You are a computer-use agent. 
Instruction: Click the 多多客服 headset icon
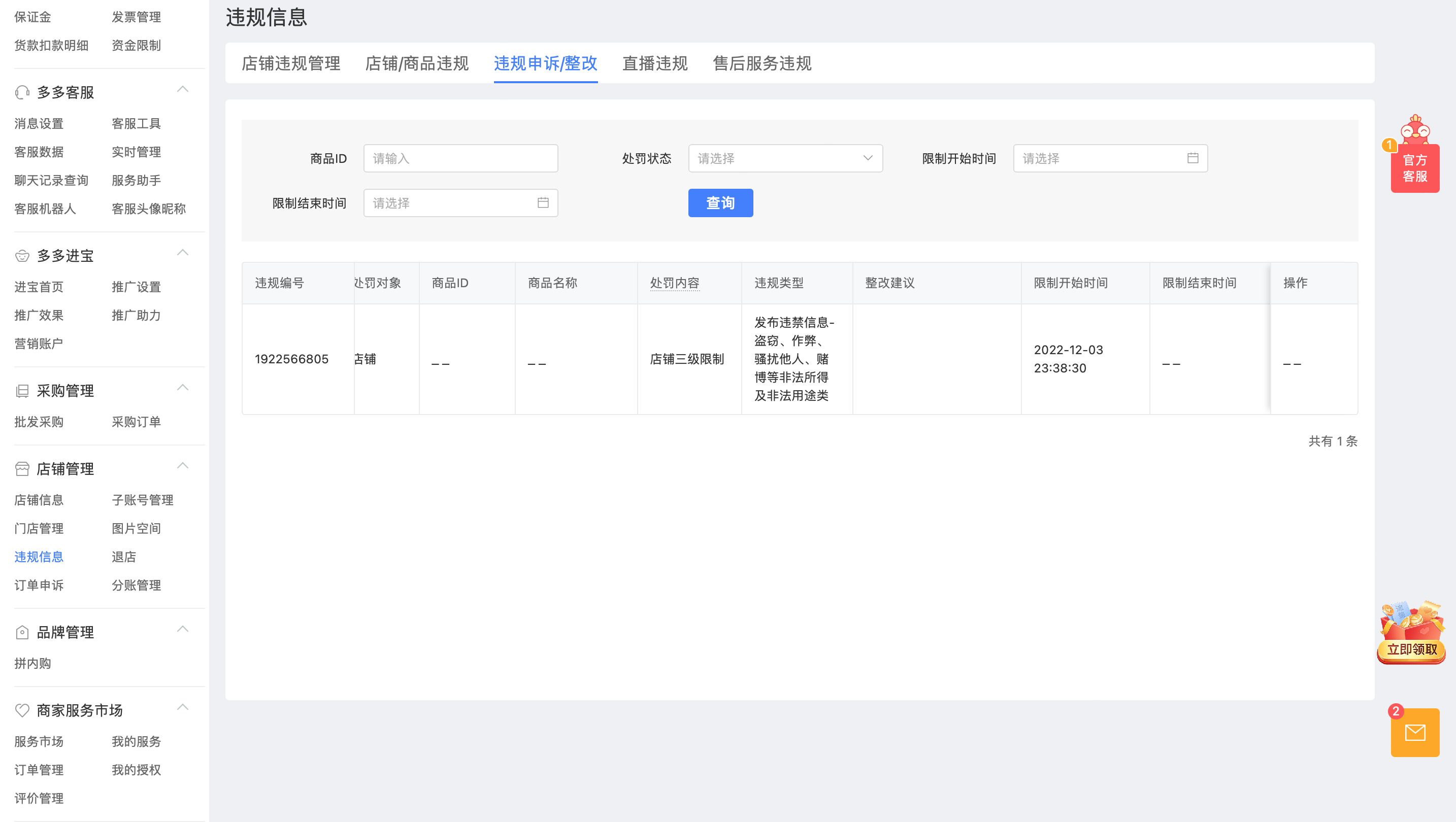tap(22, 92)
